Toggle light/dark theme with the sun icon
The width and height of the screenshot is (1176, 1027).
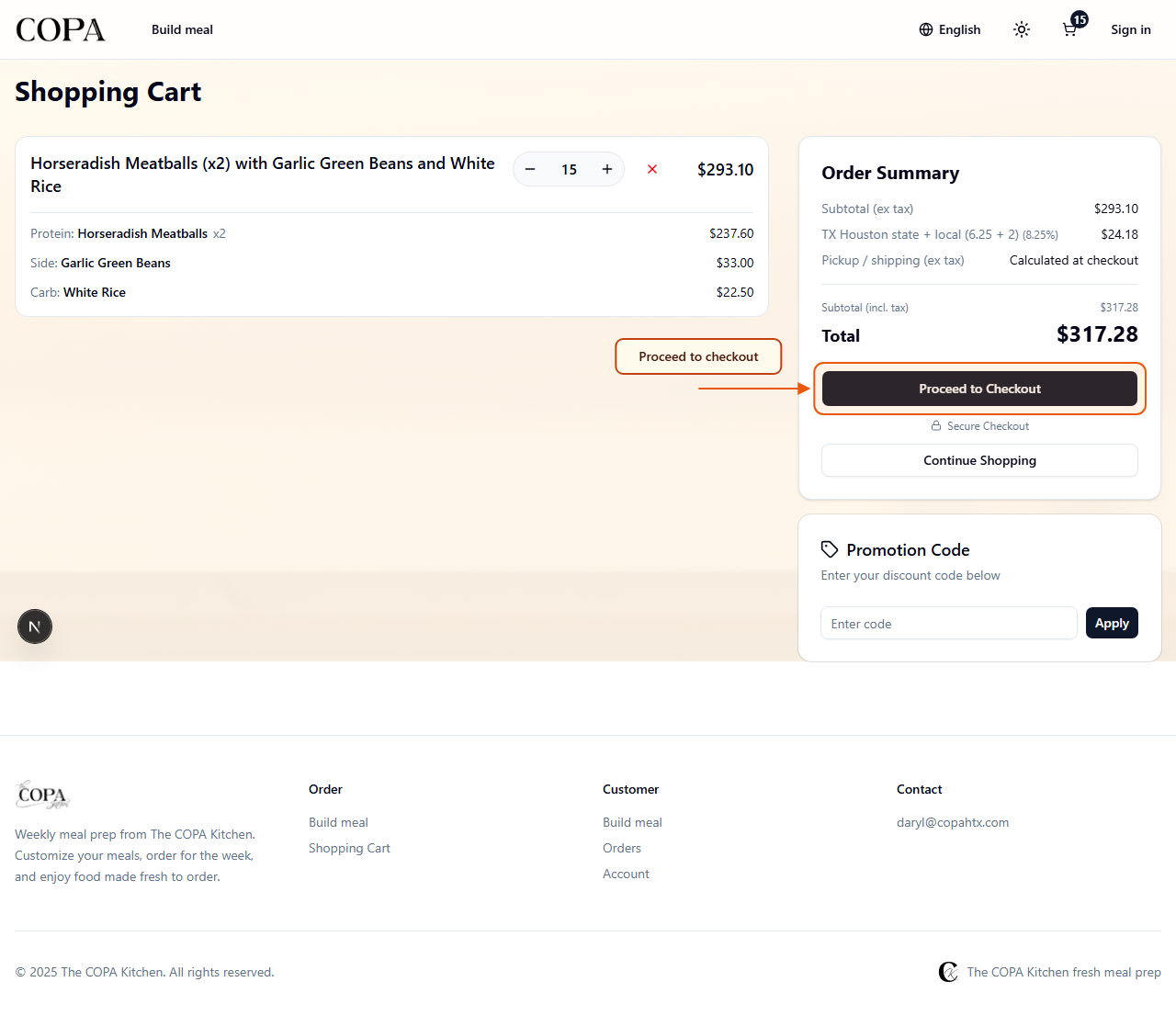coord(1021,29)
